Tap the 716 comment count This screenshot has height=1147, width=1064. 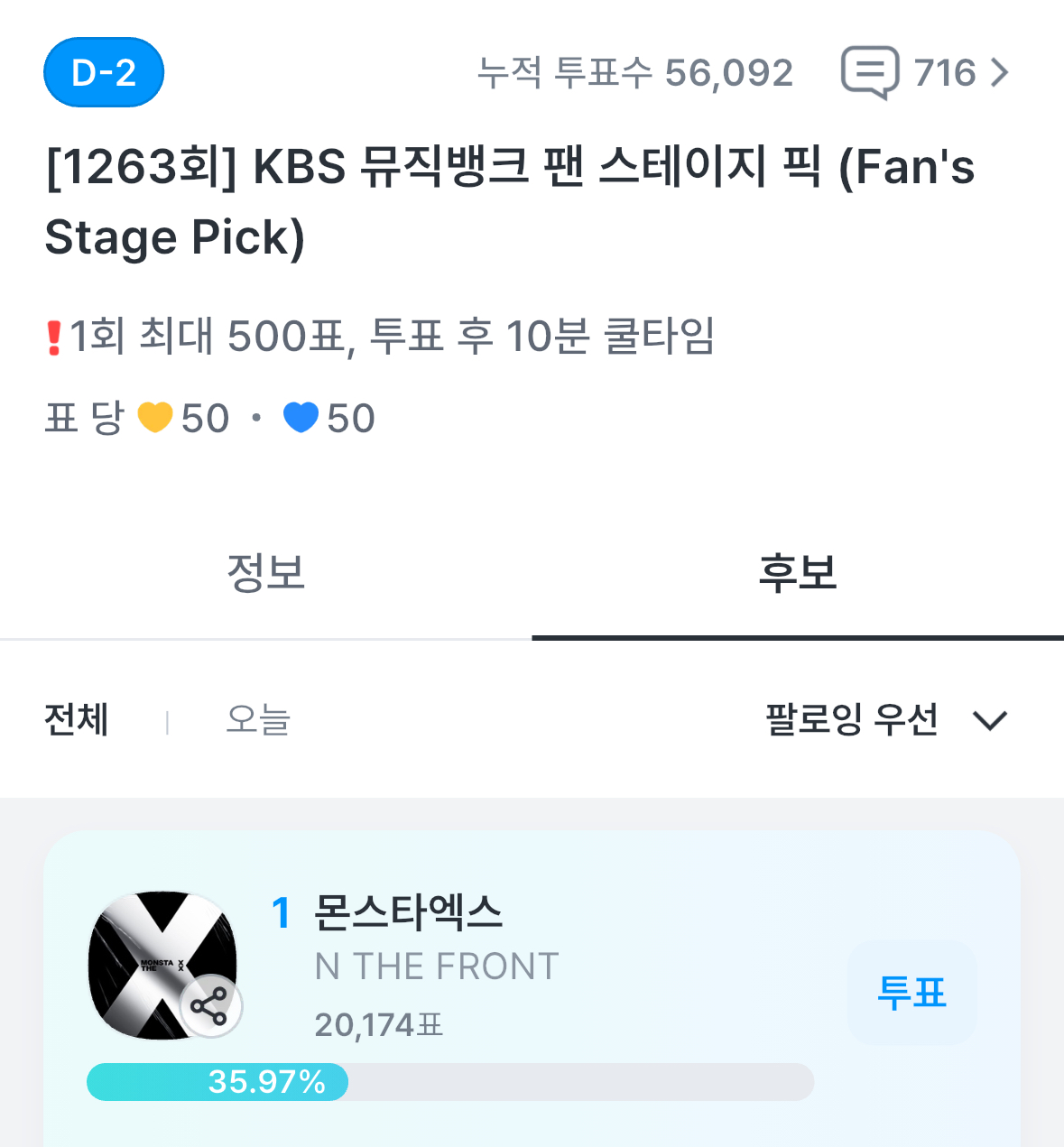click(945, 72)
